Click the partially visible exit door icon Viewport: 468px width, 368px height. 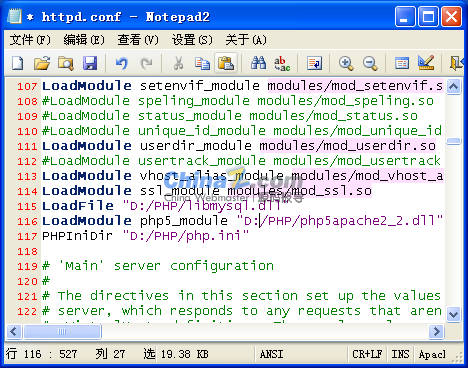coord(456,63)
